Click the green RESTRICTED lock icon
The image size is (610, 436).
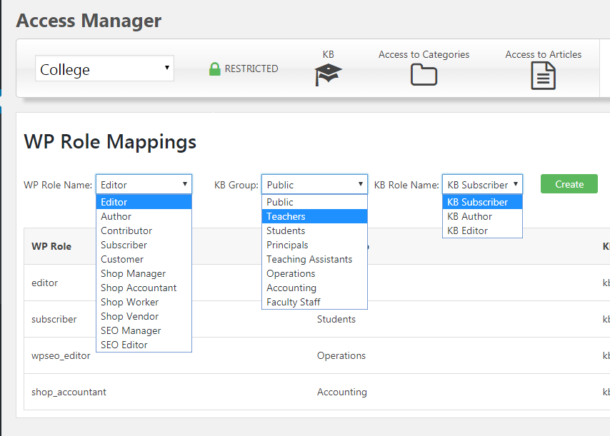[214, 69]
